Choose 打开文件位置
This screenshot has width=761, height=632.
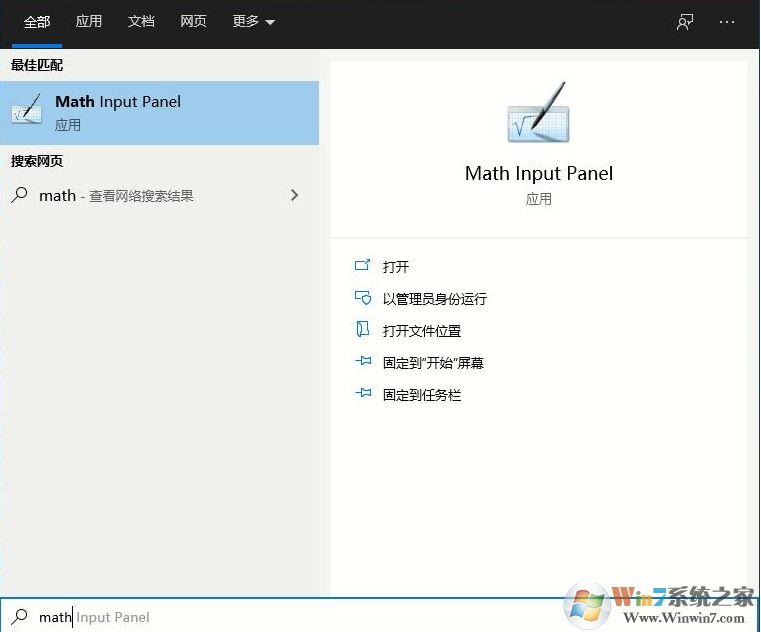pos(421,331)
